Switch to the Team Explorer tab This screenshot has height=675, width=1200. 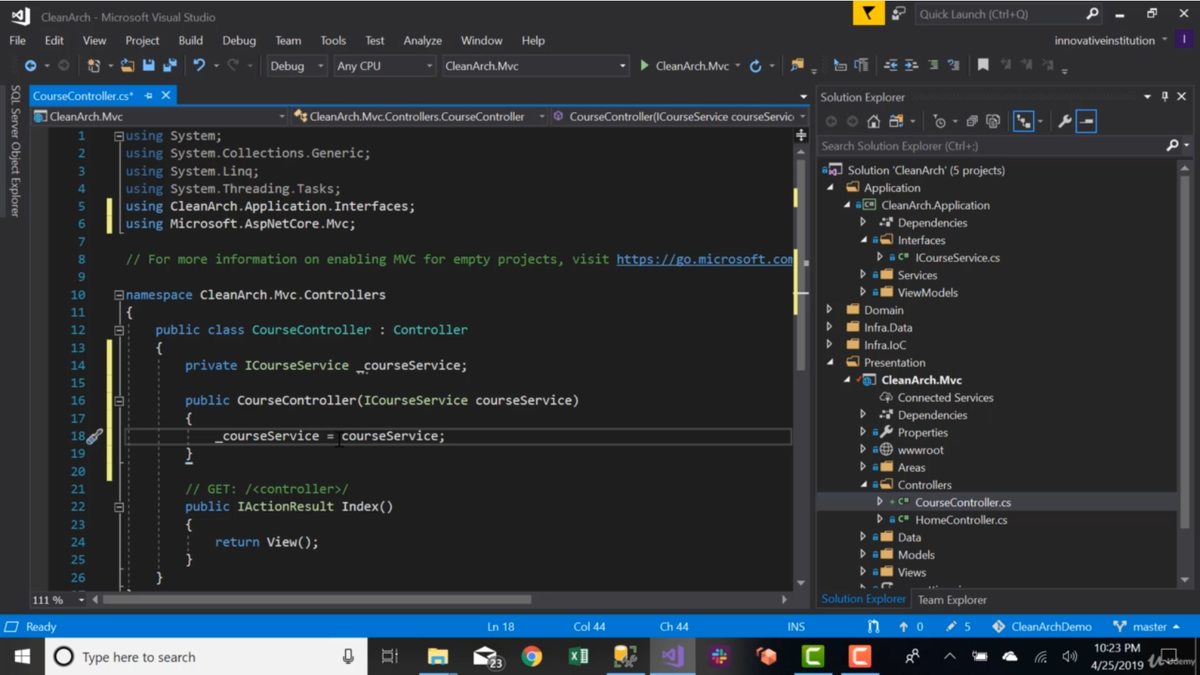952,600
